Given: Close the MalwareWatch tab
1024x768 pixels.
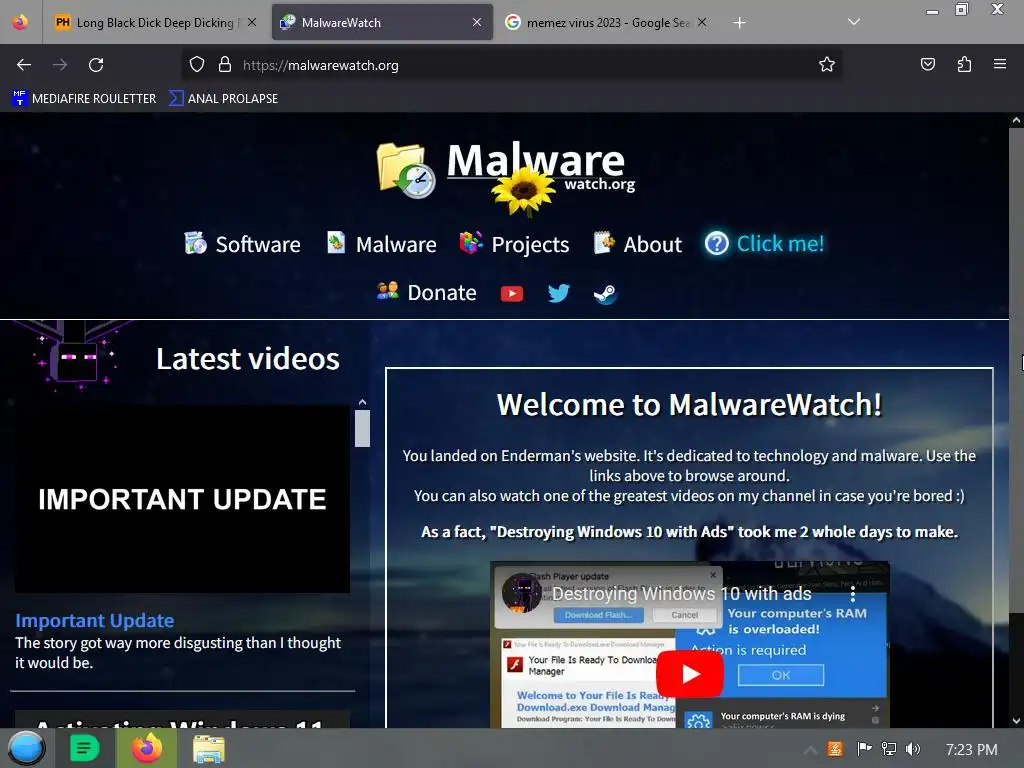Looking at the screenshot, I should pos(477,22).
